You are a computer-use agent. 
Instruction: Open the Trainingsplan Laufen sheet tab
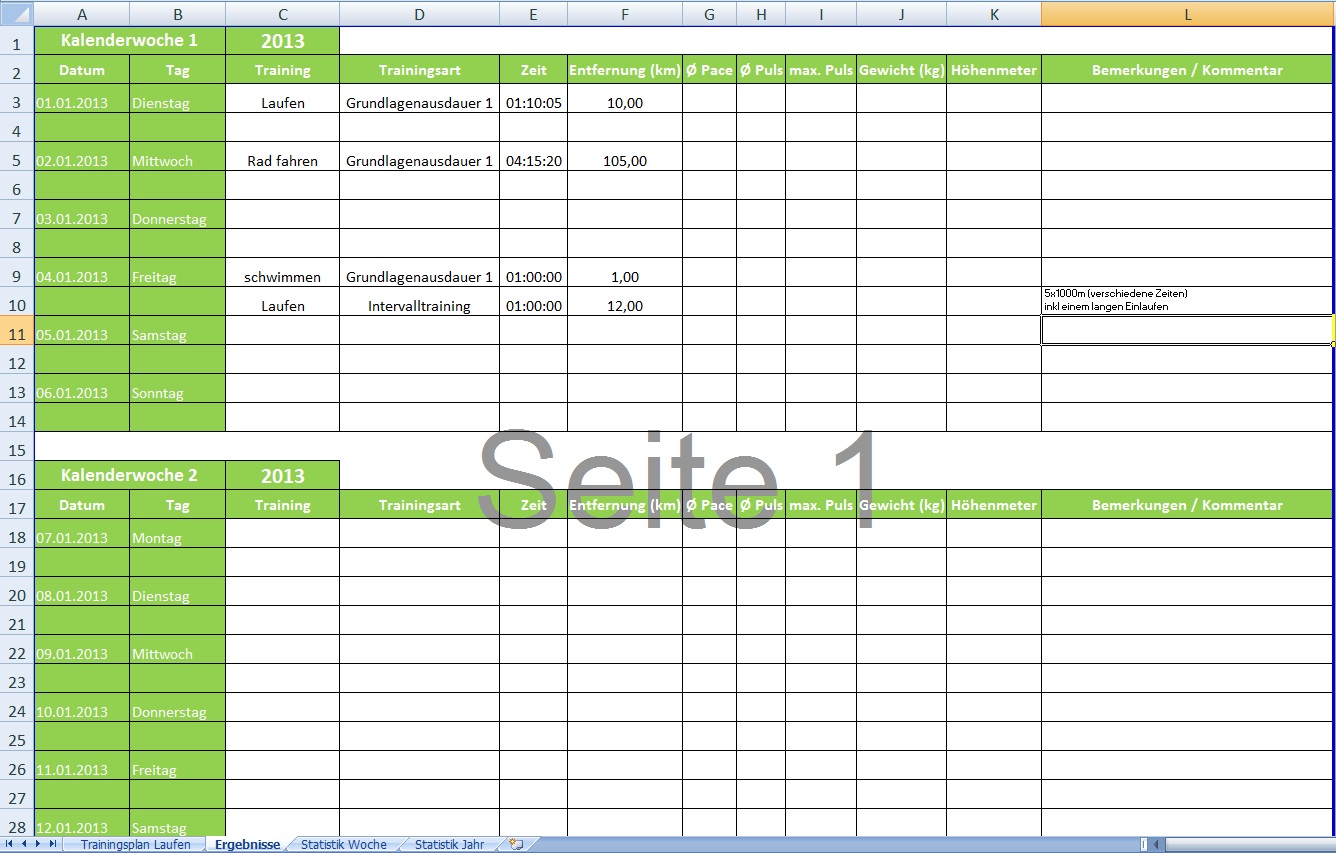point(135,845)
